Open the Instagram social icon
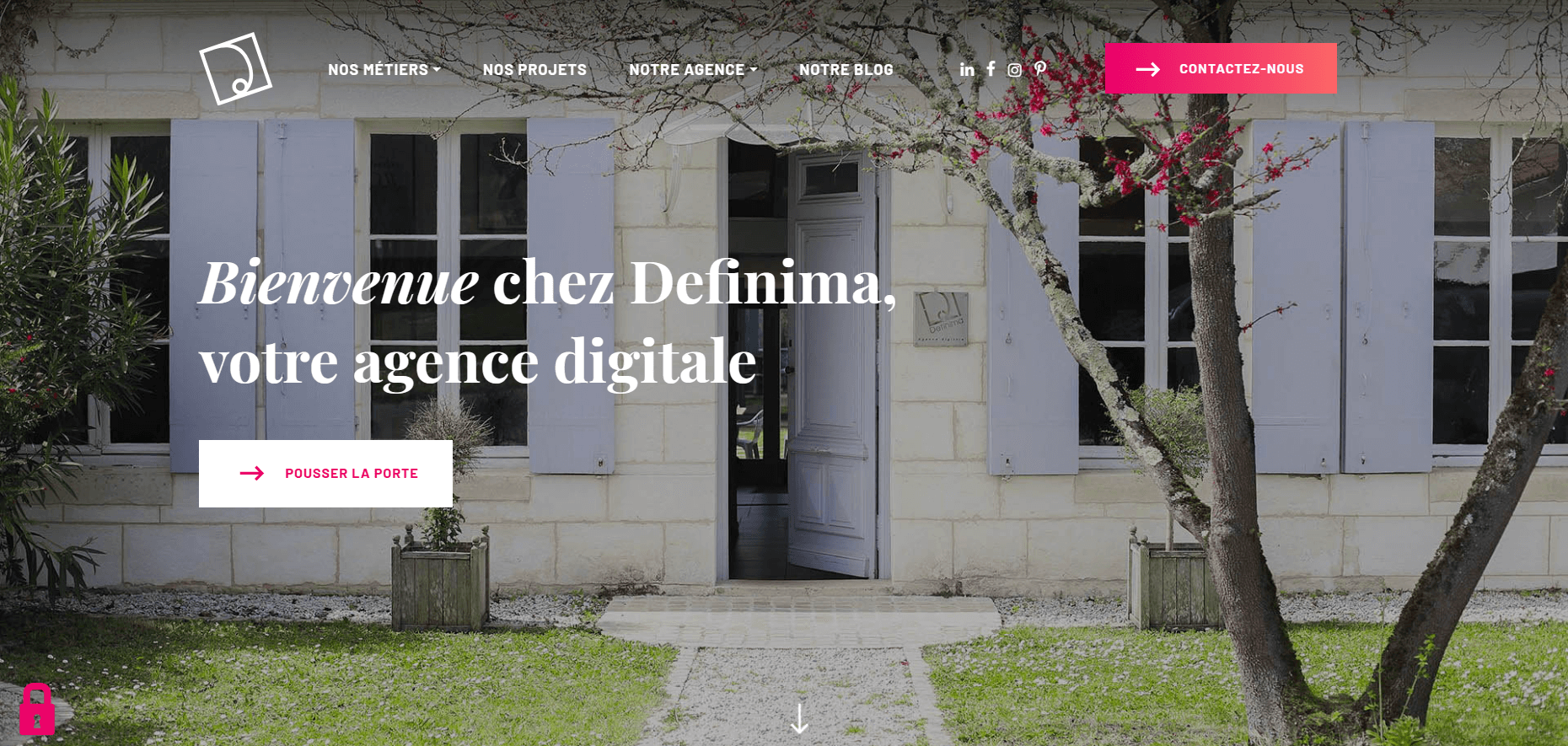 1015,70
